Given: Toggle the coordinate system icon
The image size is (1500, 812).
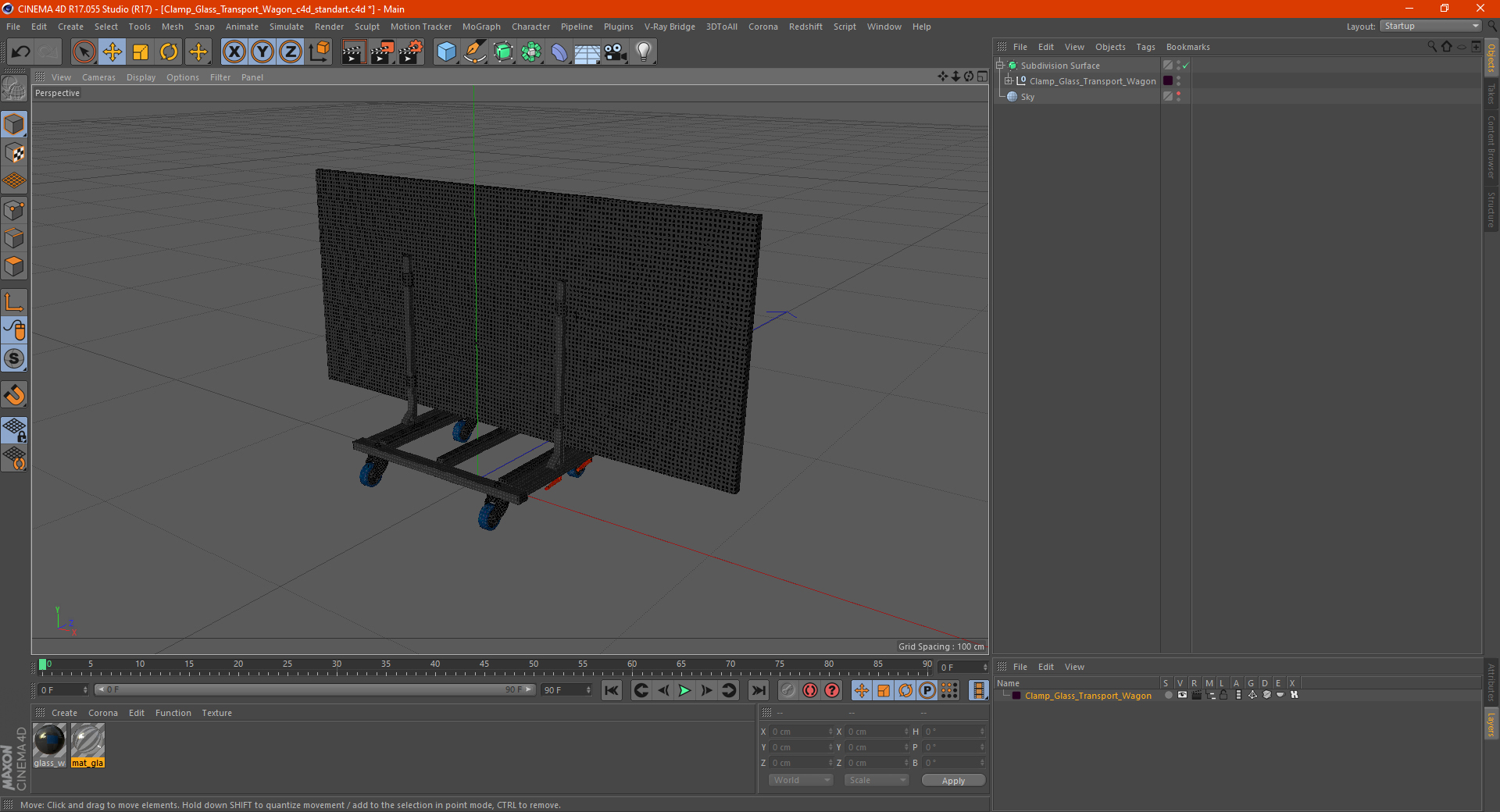Looking at the screenshot, I should click(319, 52).
